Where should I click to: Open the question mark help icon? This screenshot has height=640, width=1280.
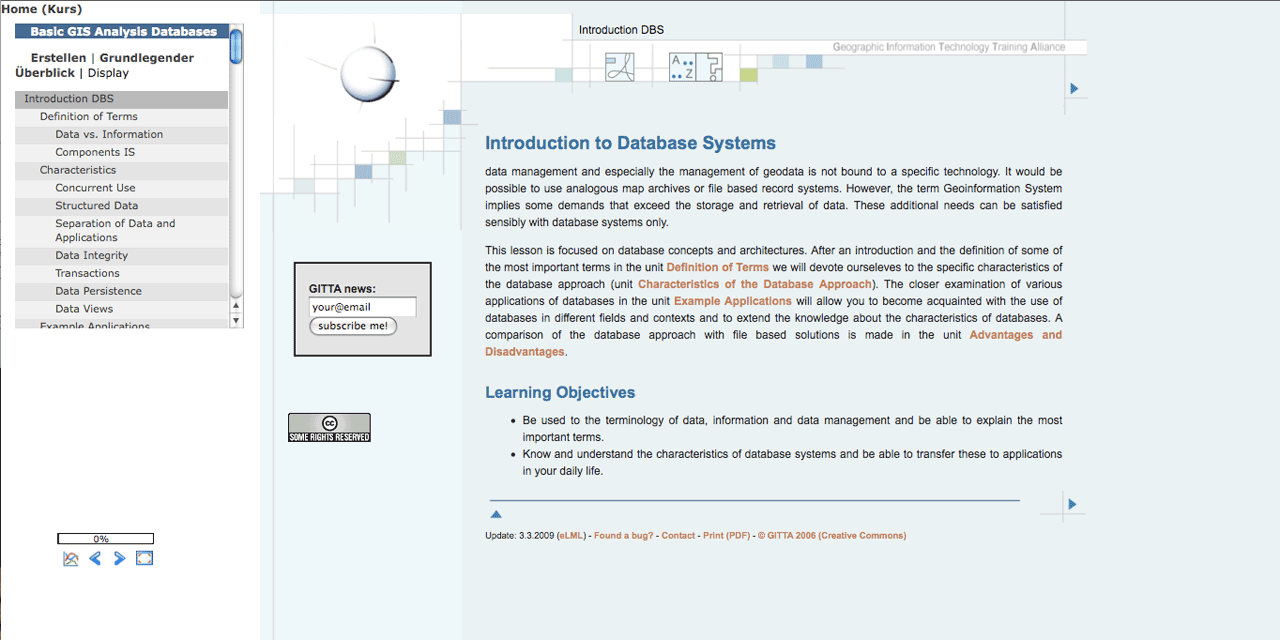(x=709, y=67)
